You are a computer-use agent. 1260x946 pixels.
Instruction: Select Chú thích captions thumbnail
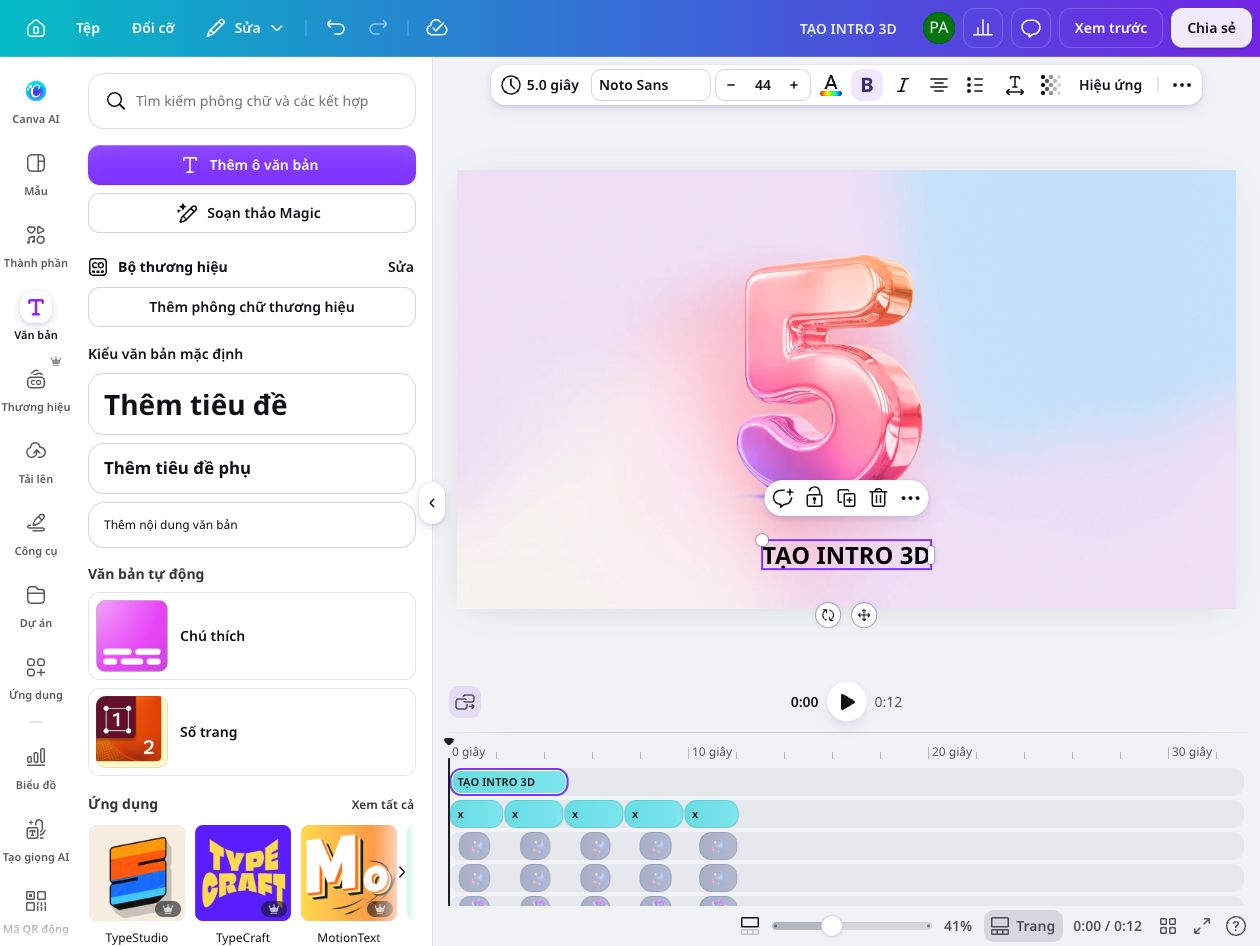coord(132,636)
